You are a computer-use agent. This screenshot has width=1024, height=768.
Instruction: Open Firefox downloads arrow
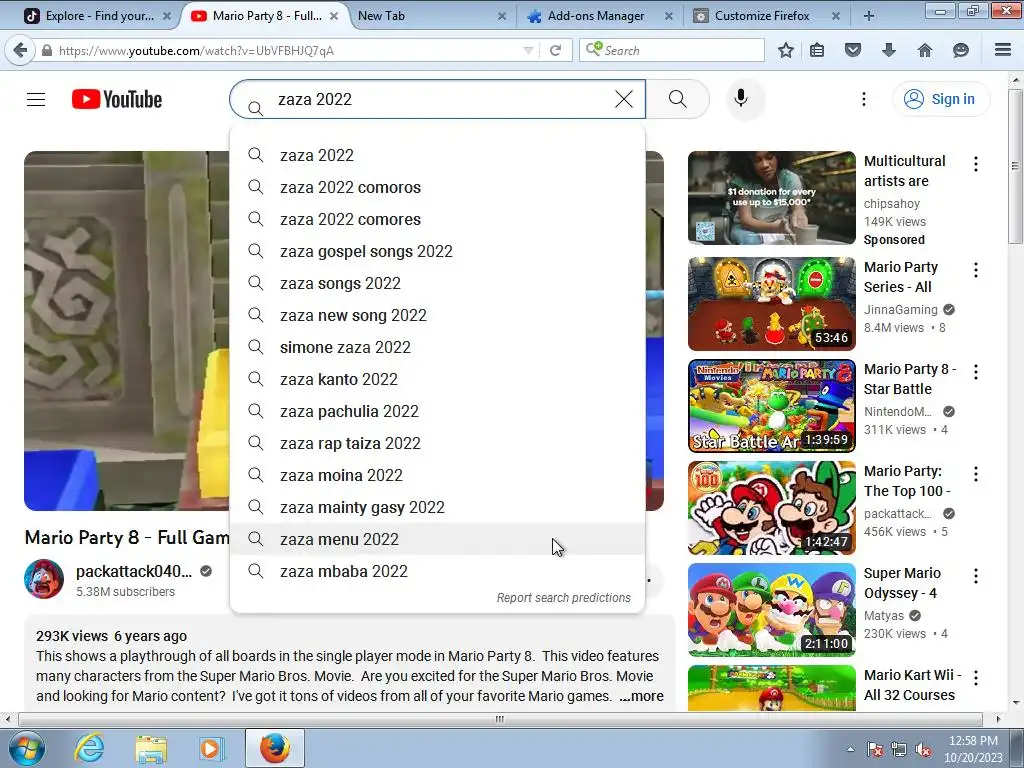[x=889, y=50]
